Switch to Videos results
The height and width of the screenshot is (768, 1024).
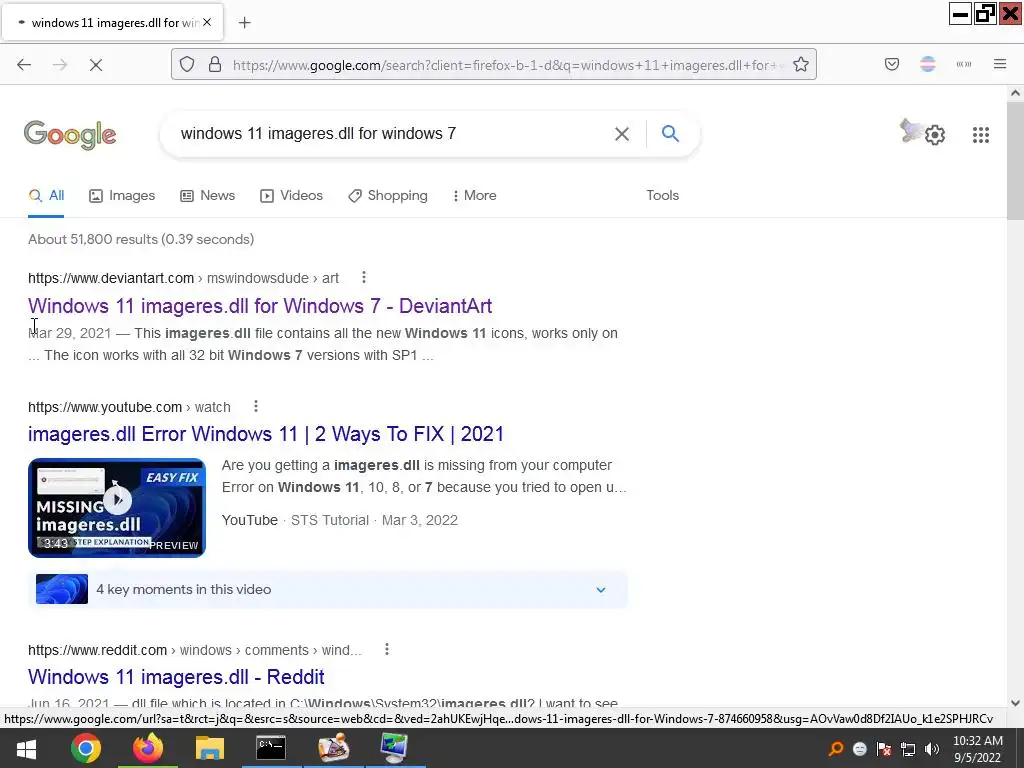[291, 195]
